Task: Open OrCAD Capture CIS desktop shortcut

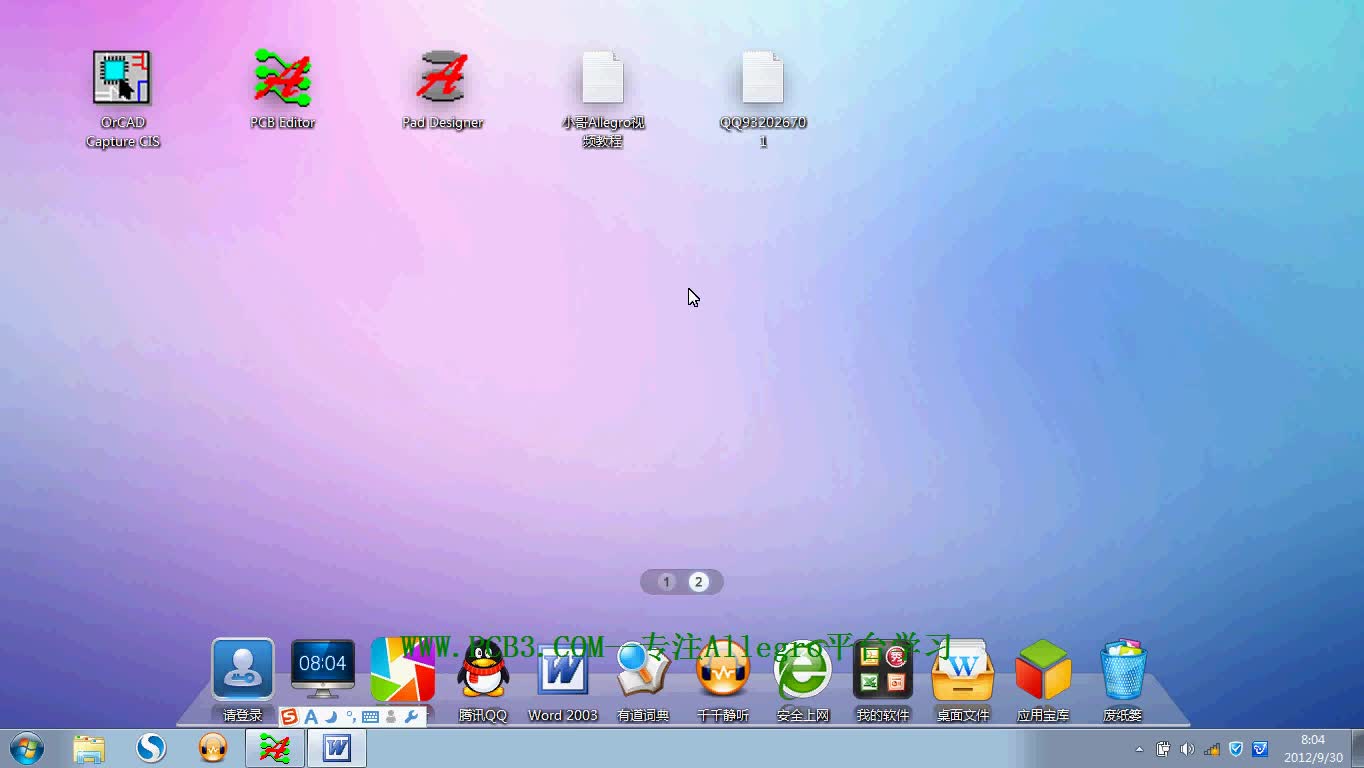Action: point(122,78)
